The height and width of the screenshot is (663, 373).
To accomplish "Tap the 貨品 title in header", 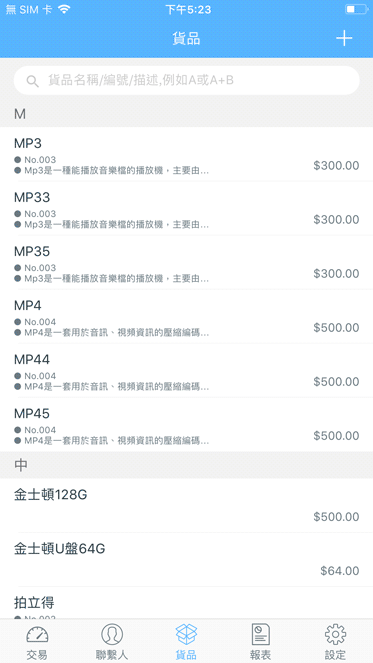I will (x=186, y=39).
